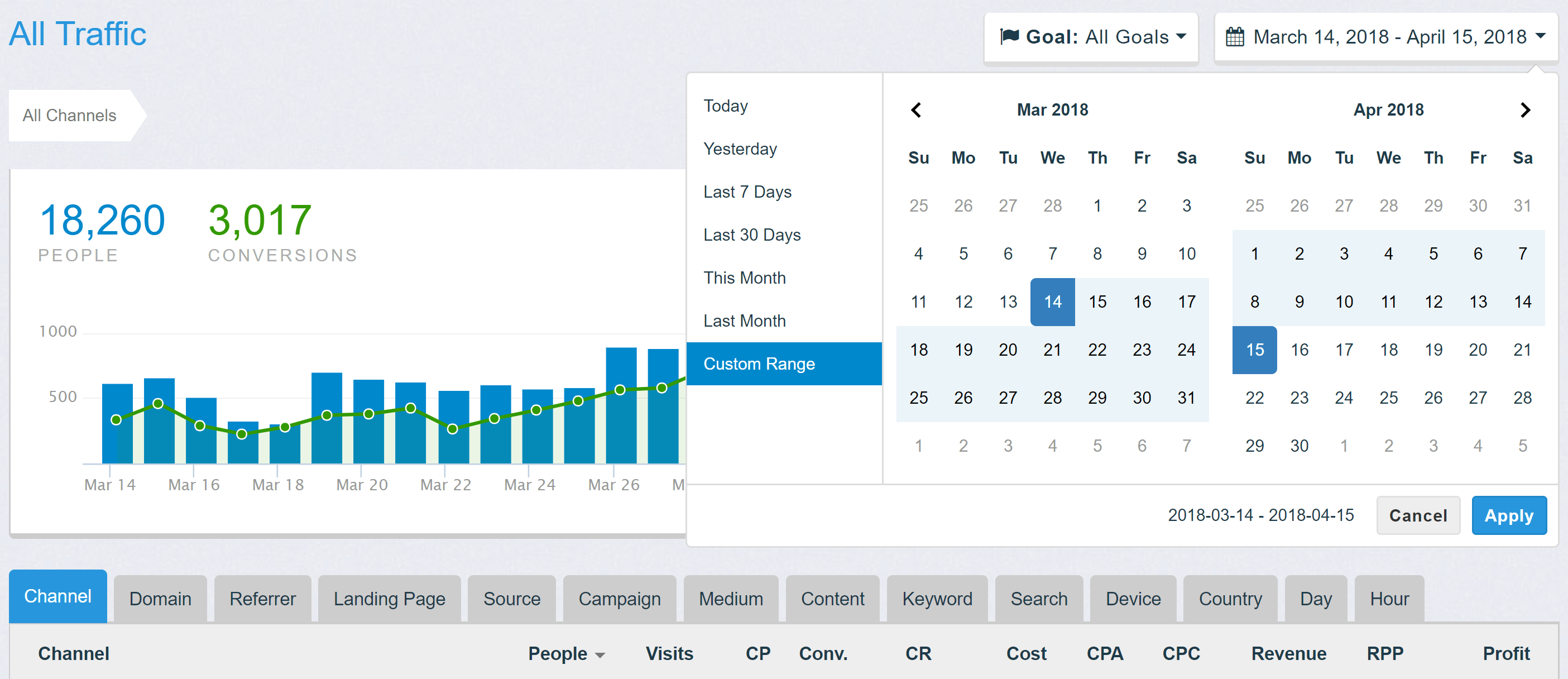Open the Campaign tab
Image resolution: width=1568 pixels, height=679 pixels.
pyautogui.click(x=619, y=599)
